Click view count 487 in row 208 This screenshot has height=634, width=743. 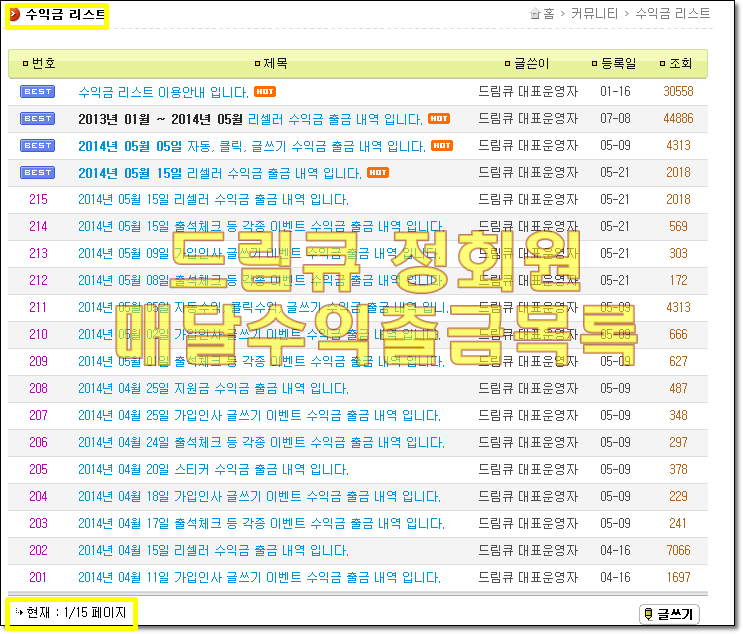point(678,389)
